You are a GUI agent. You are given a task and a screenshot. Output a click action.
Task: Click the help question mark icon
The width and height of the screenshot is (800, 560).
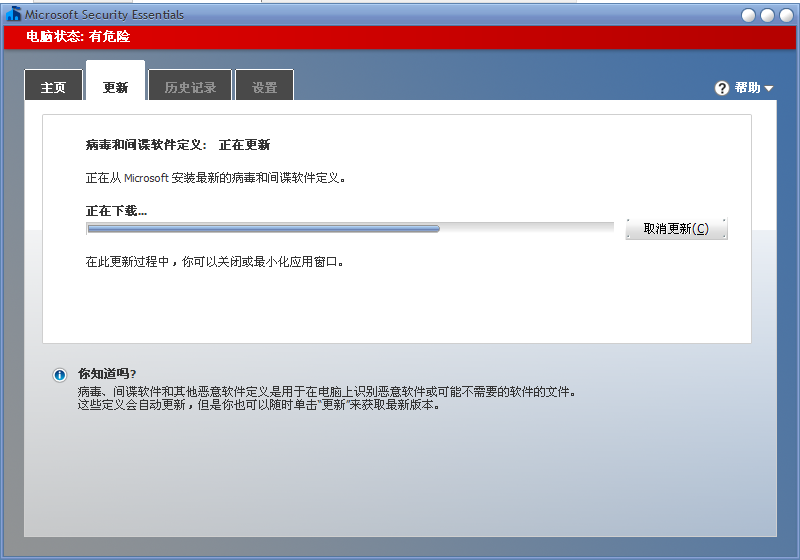click(722, 88)
